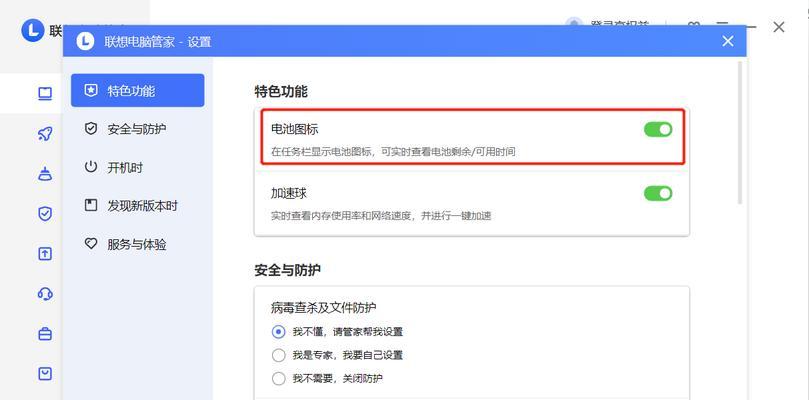Select 我不需要，关闭防护 radio option

tap(279, 379)
